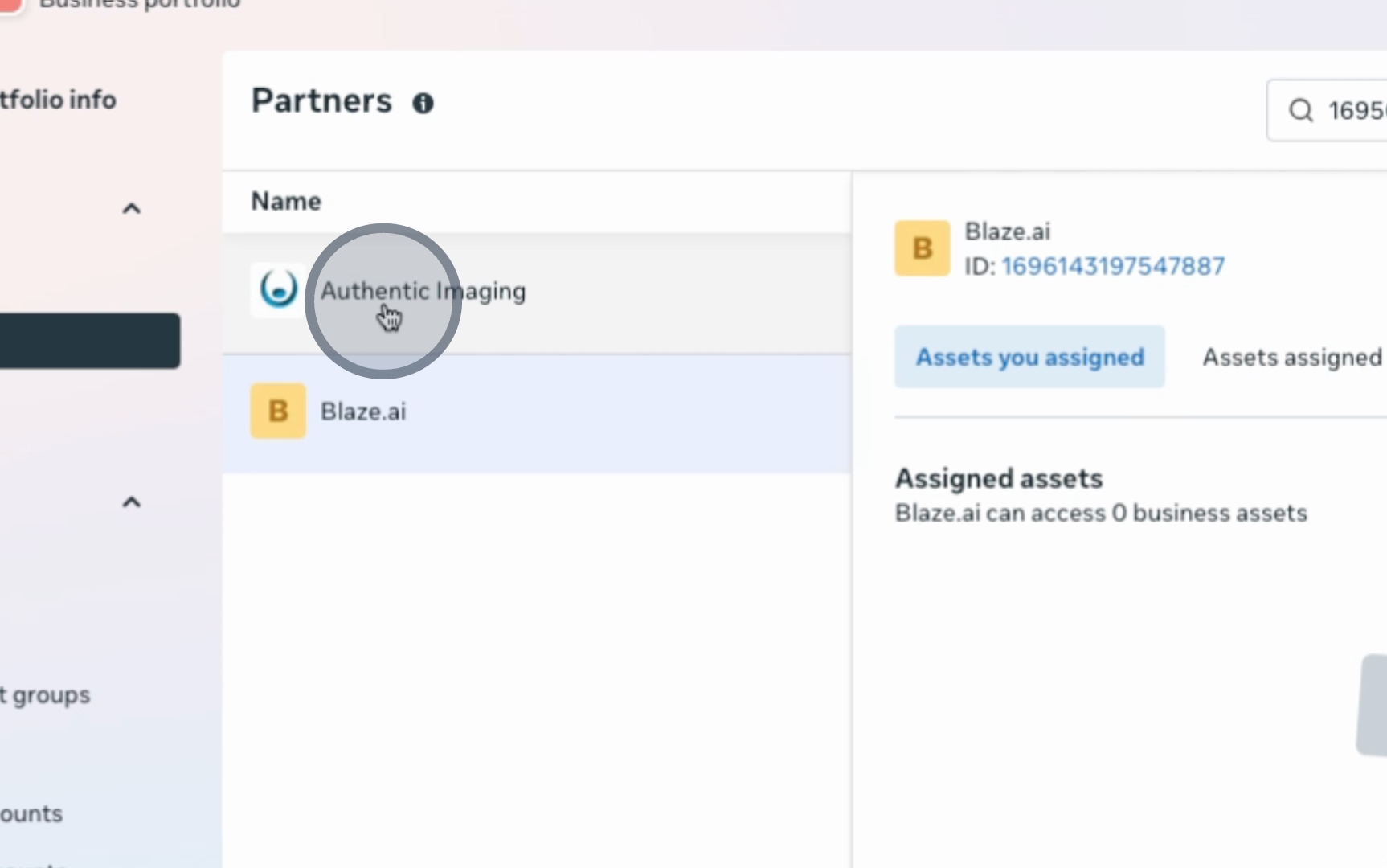Screen dimensions: 1387x868
Task: Click the magnifier icon in search box
Action: (x=1300, y=110)
